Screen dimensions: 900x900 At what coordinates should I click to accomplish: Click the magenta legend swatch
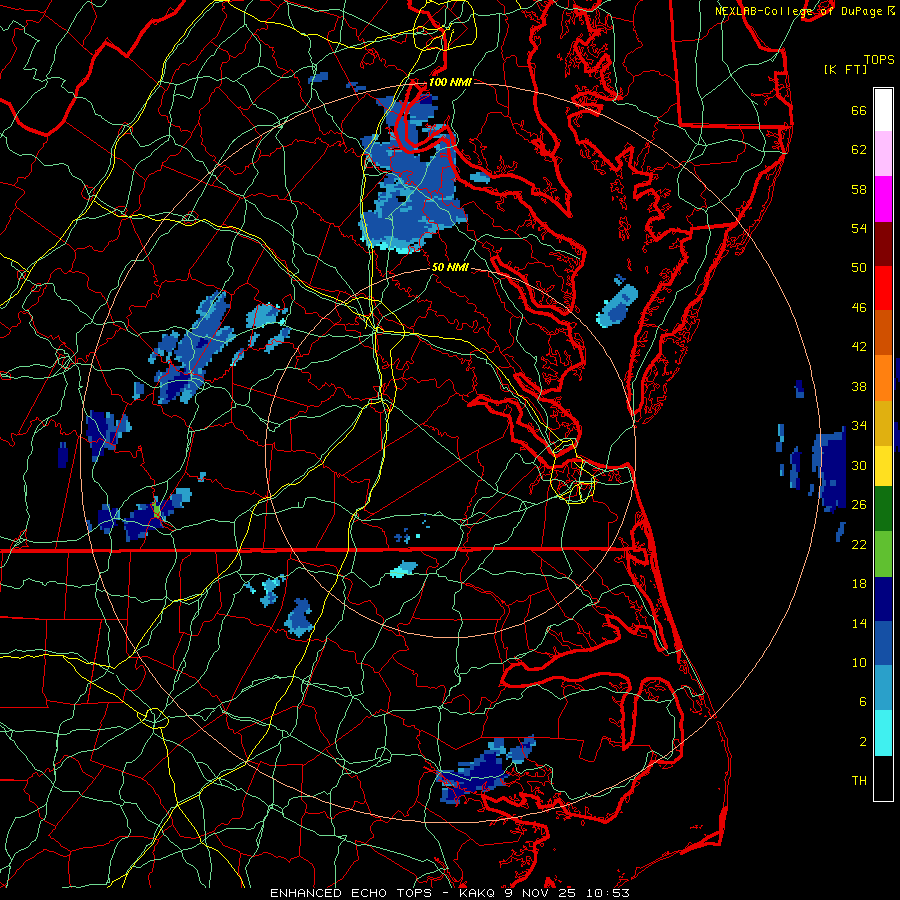tap(883, 199)
